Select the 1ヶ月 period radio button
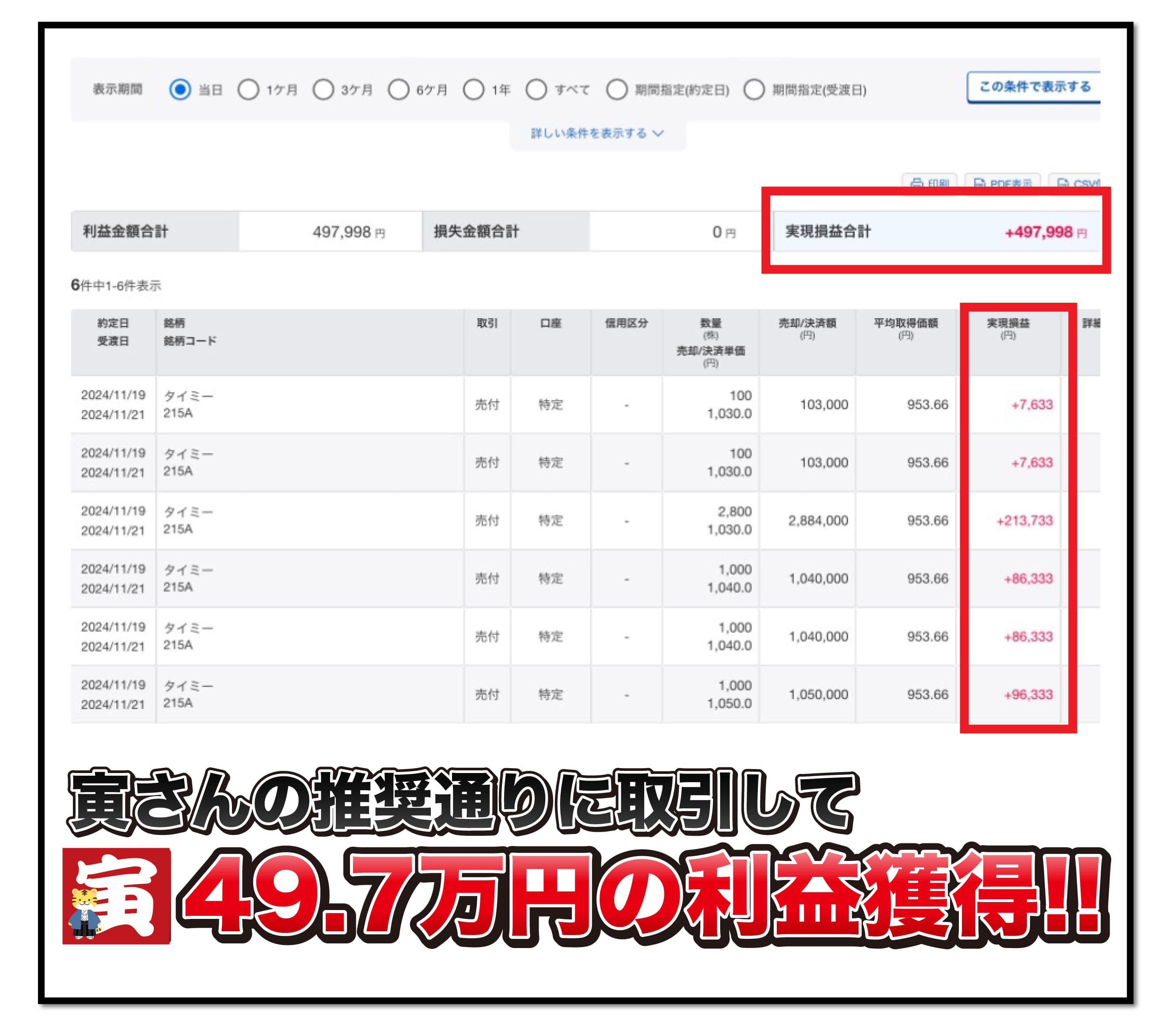1163x1036 pixels. [248, 89]
